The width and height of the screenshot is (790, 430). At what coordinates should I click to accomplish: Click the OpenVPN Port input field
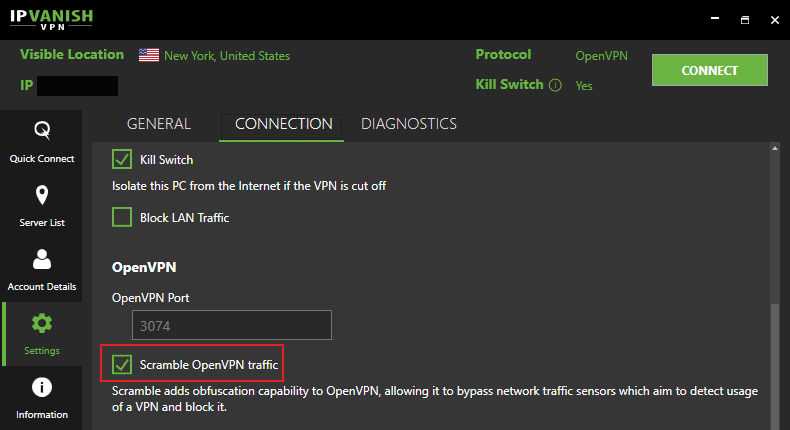pyautogui.click(x=231, y=325)
